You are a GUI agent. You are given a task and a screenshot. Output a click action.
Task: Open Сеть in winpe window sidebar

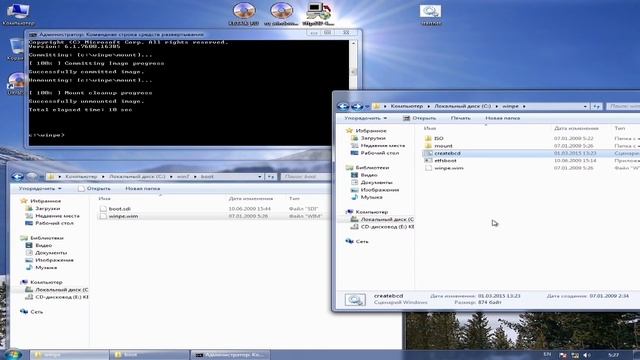pyautogui.click(x=362, y=242)
